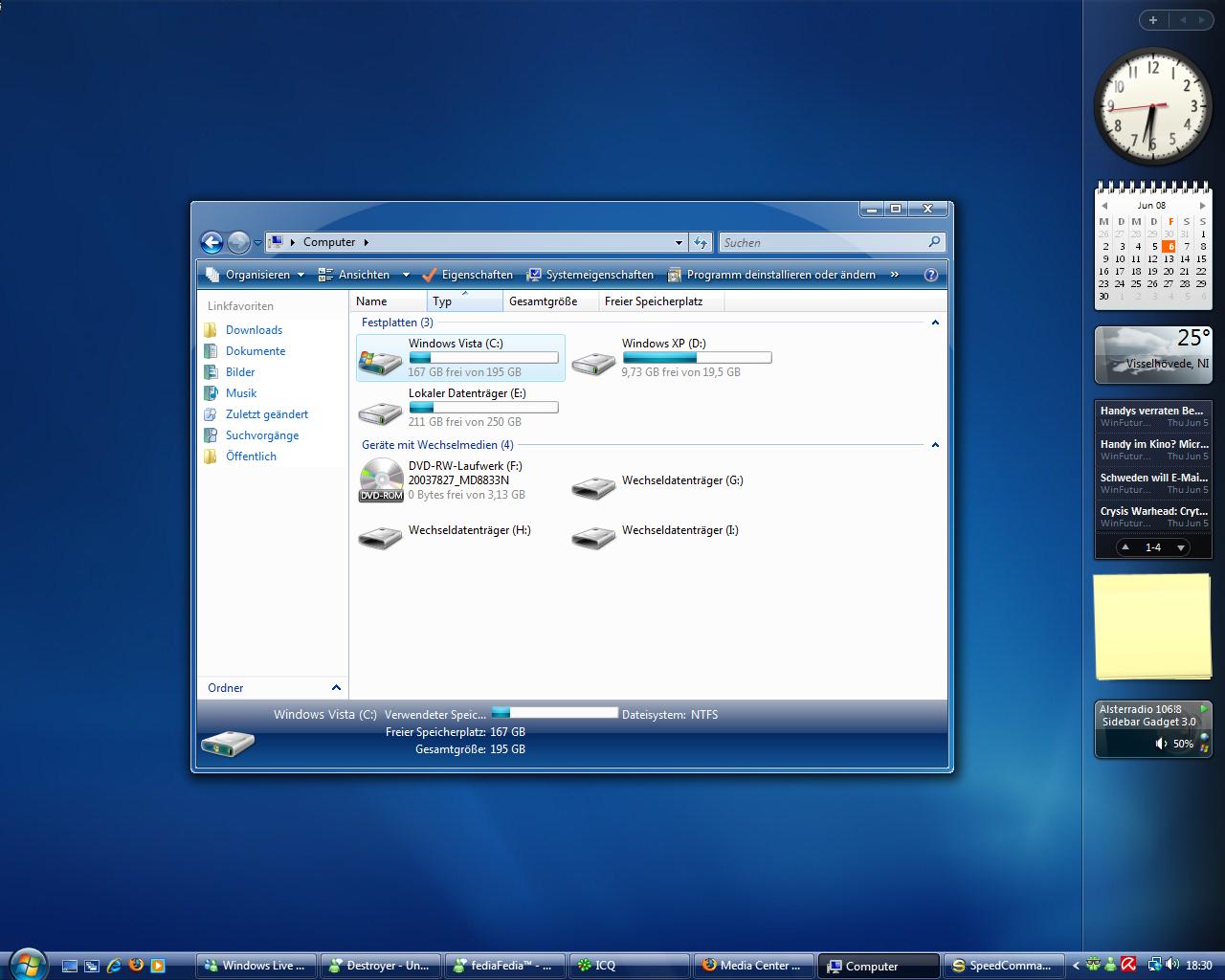Collapse the Festplatten group
Viewport: 1225px width, 980px height.
point(935,323)
